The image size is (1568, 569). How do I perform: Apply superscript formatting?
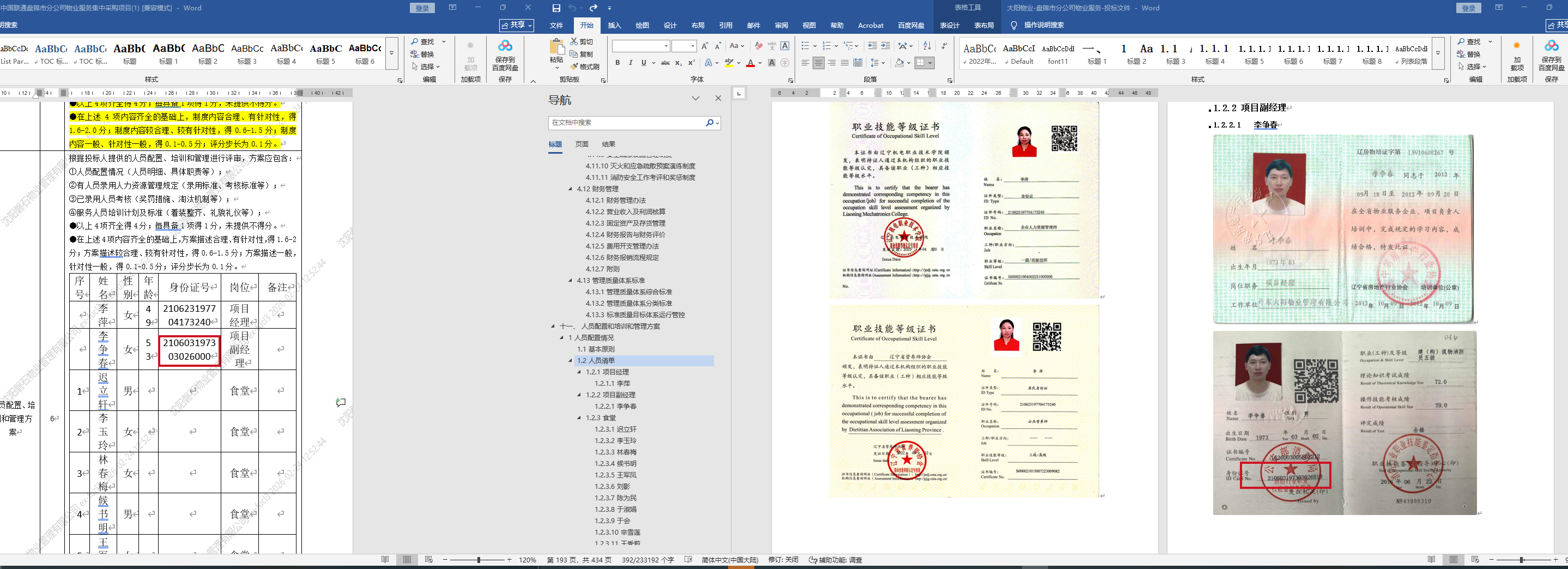tap(692, 63)
